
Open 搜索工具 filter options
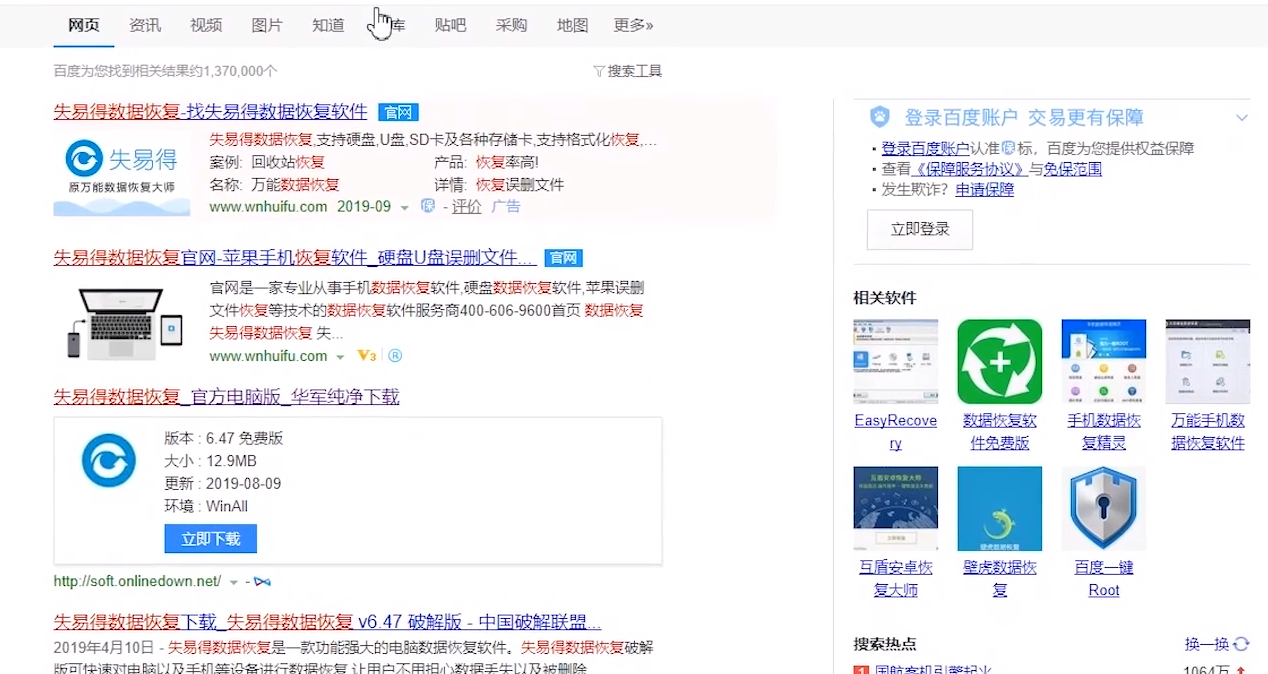(x=627, y=71)
